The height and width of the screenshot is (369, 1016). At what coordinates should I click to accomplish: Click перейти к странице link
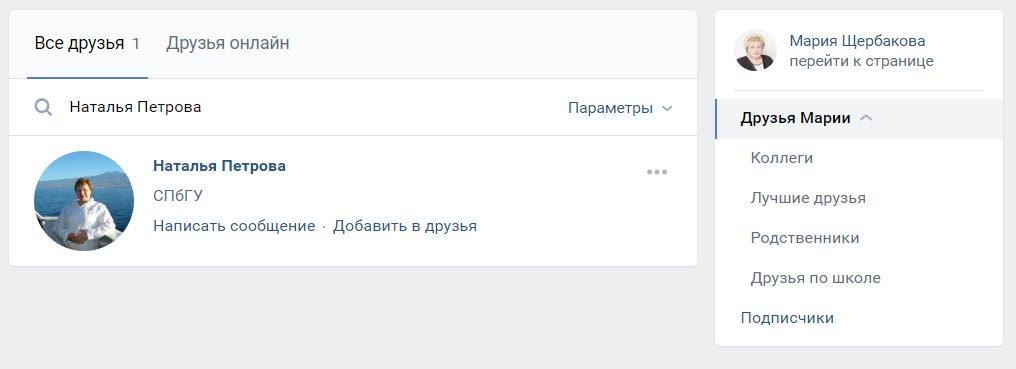861,61
